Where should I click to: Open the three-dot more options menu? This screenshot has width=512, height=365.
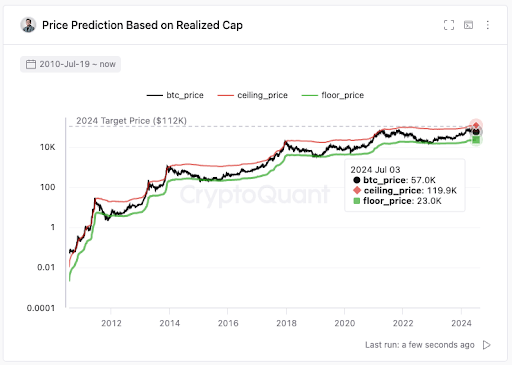coord(488,25)
